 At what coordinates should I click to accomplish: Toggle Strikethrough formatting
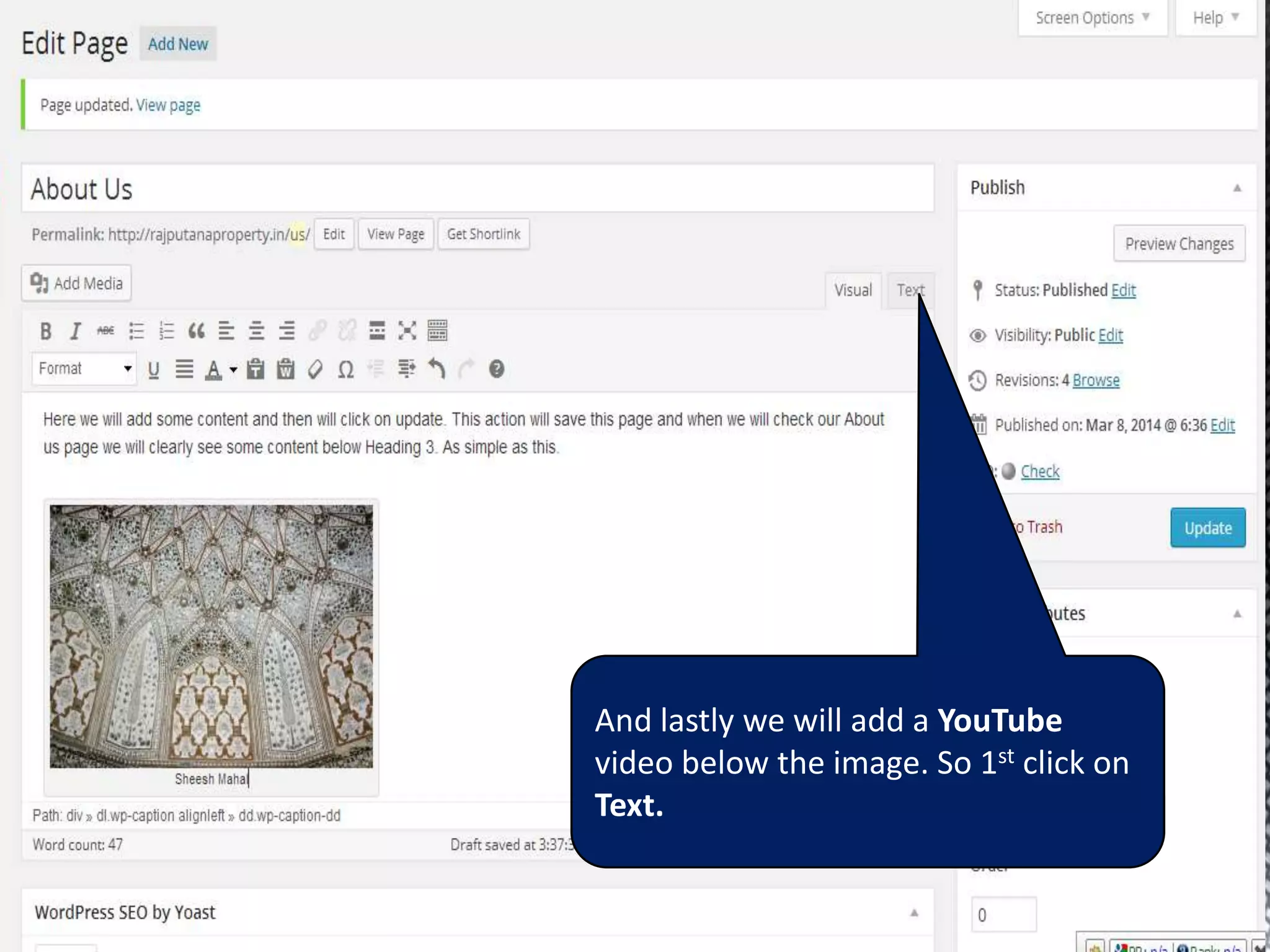(x=105, y=331)
